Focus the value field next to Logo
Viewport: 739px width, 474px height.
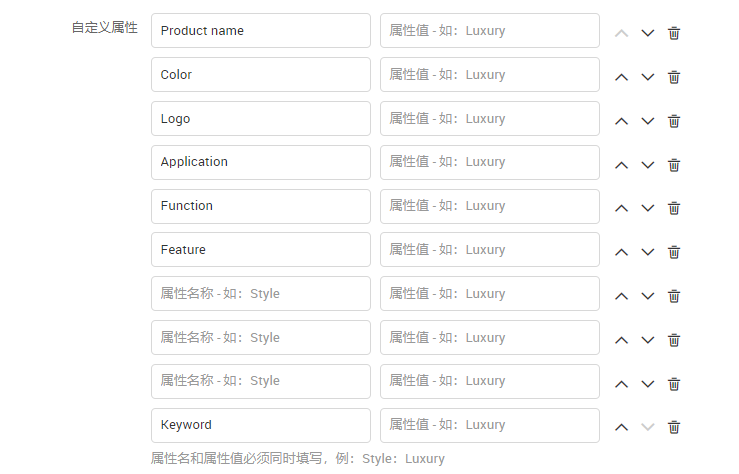click(x=490, y=119)
